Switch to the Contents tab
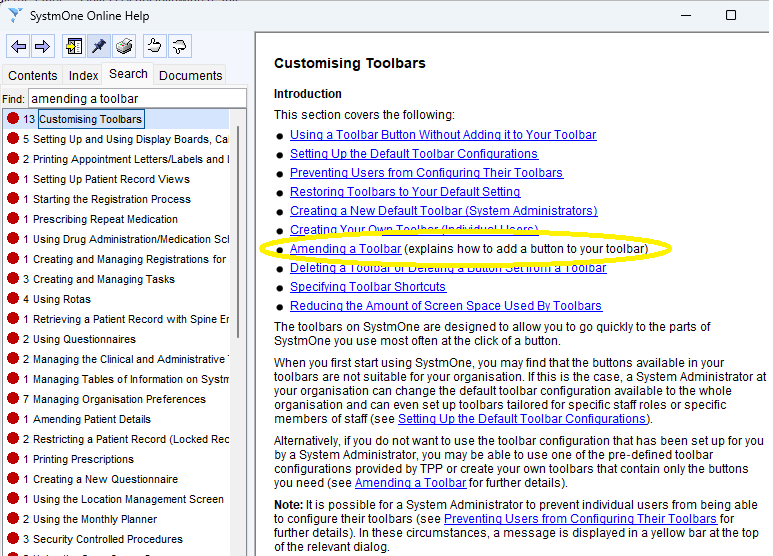 [33, 75]
